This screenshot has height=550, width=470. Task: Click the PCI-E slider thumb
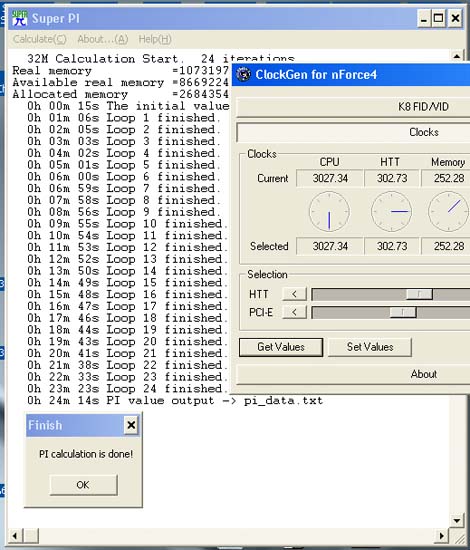click(x=403, y=312)
